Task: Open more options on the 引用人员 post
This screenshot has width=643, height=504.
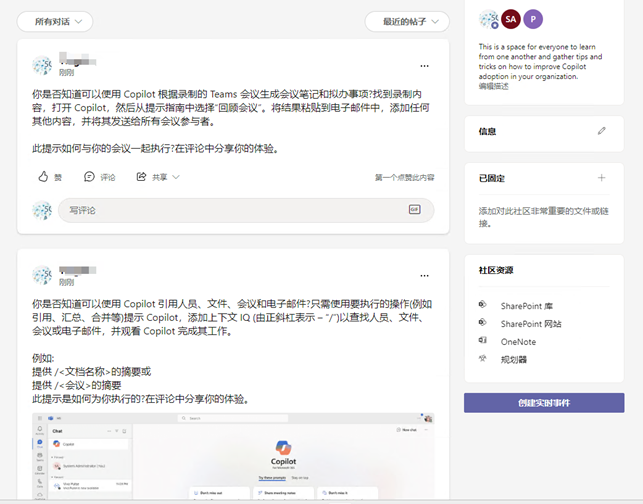Action: pyautogui.click(x=424, y=276)
